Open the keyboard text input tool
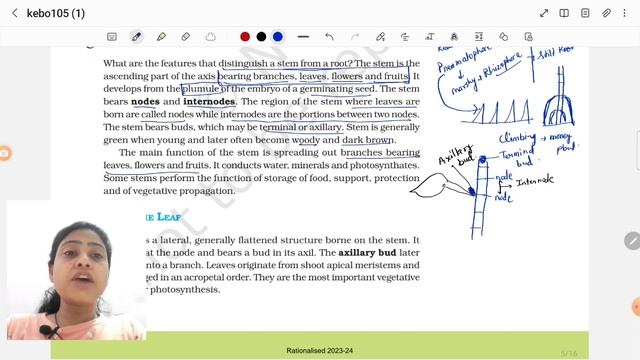This screenshot has height=360, width=640. coord(112,37)
